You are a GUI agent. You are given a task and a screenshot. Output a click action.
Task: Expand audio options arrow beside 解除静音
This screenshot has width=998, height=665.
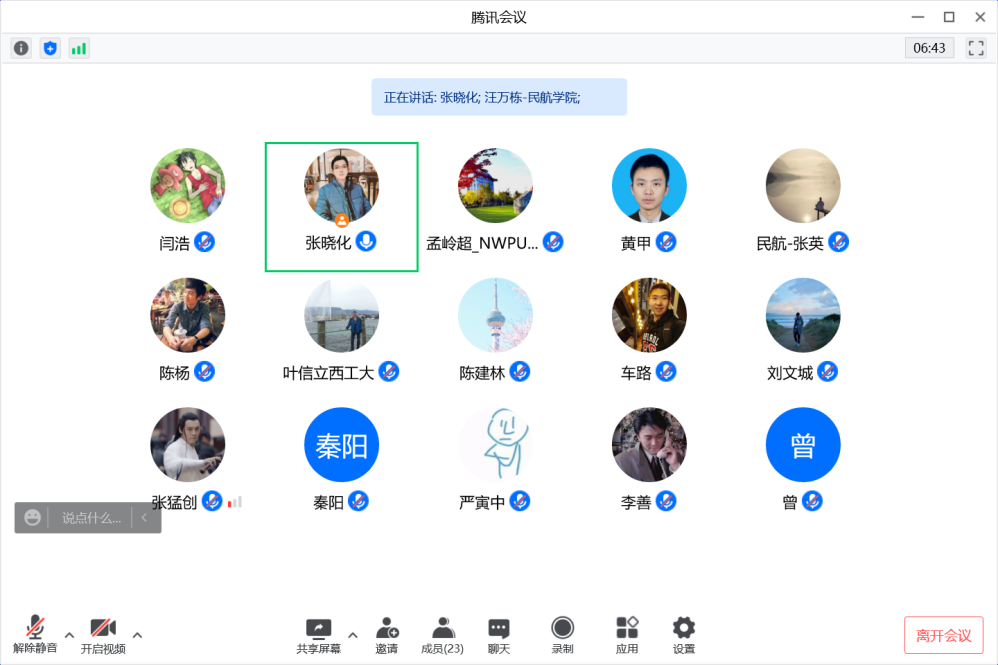(x=69, y=634)
